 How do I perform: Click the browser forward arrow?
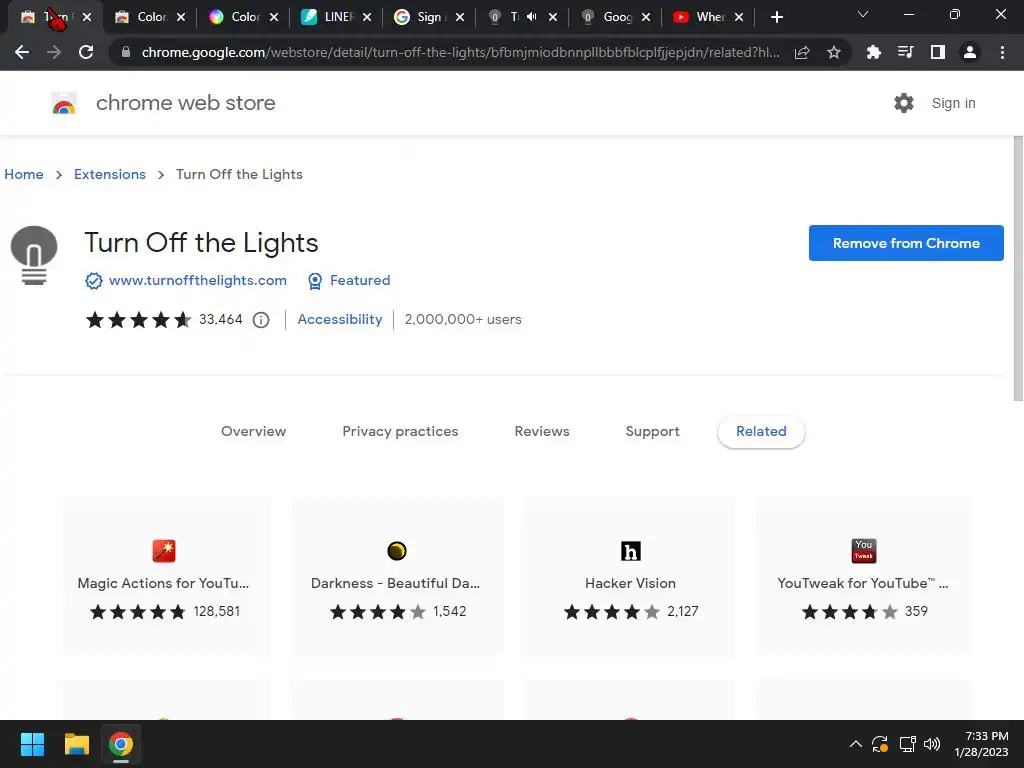(54, 52)
